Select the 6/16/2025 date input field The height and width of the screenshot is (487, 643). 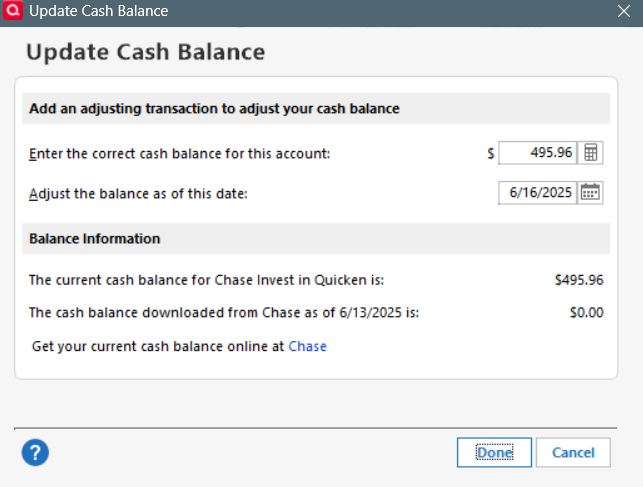coord(538,193)
